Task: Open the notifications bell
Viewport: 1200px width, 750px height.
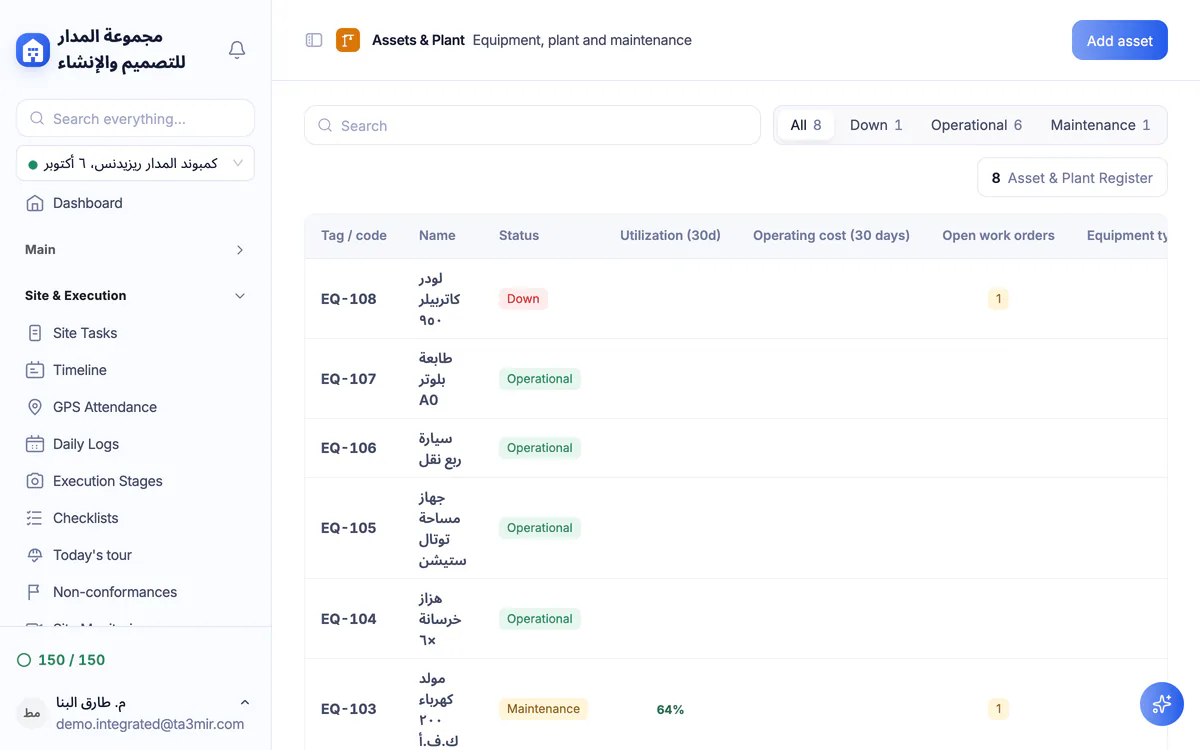Action: tap(237, 49)
